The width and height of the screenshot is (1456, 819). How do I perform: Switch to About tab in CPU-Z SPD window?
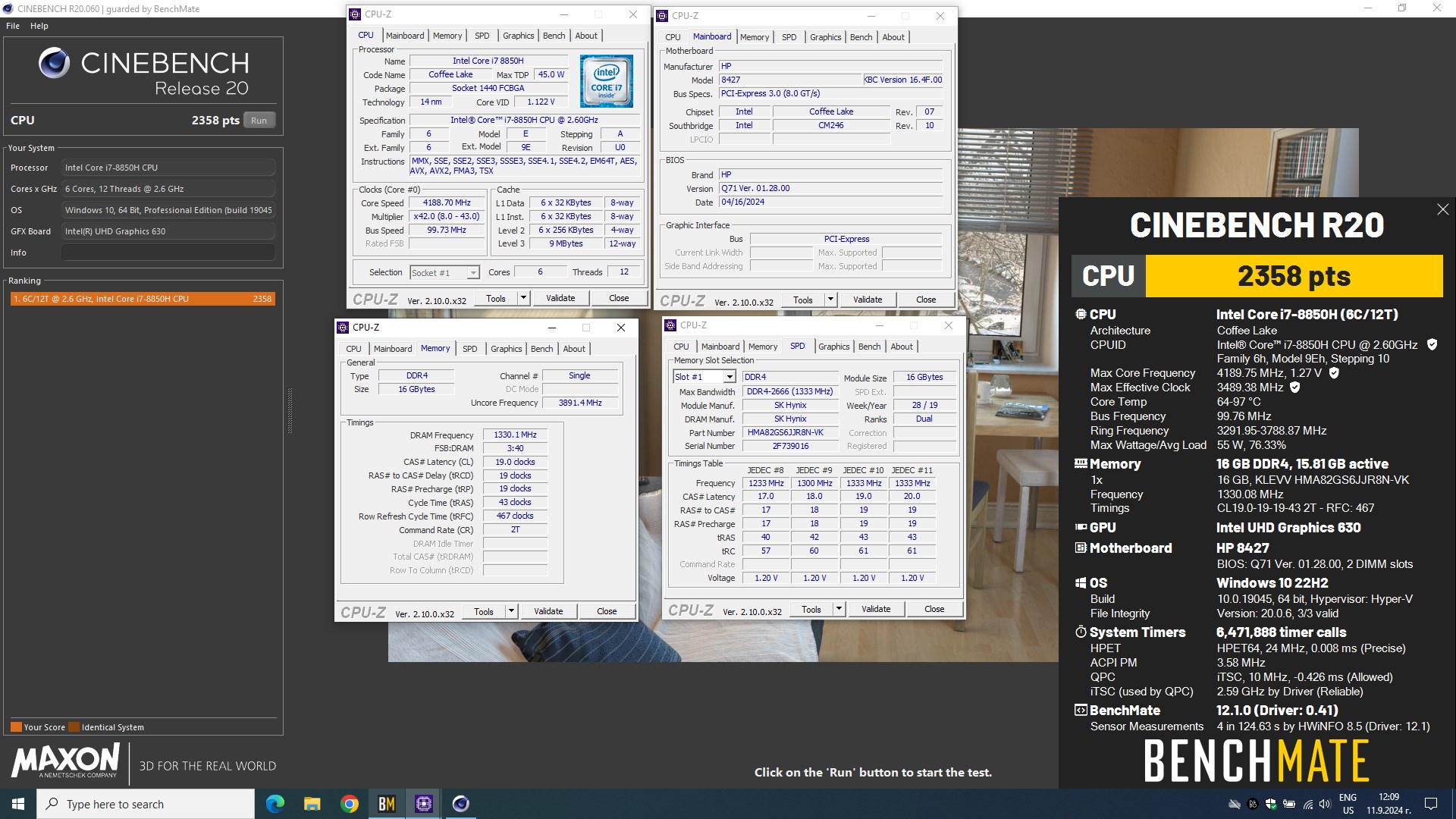click(902, 347)
